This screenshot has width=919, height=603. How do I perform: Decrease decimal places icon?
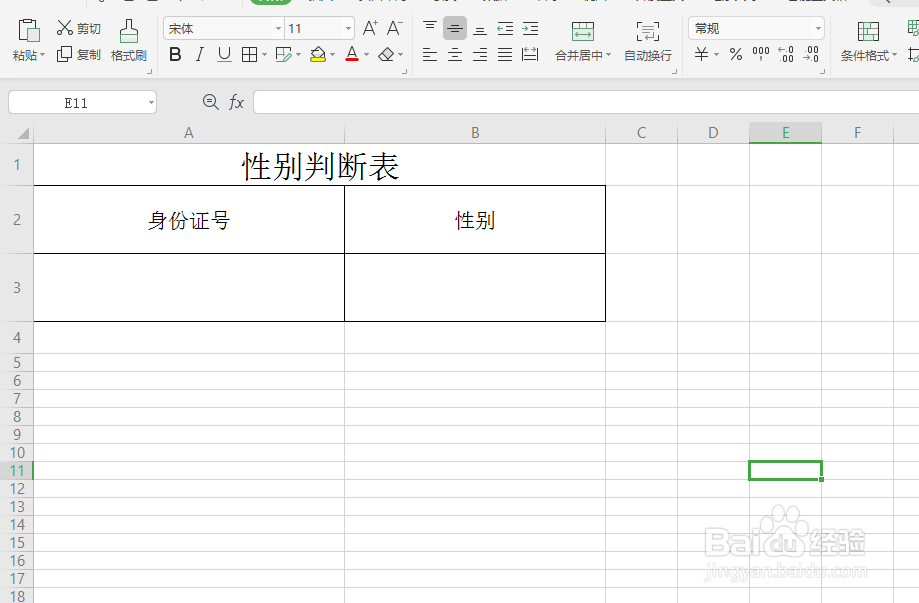(811, 54)
